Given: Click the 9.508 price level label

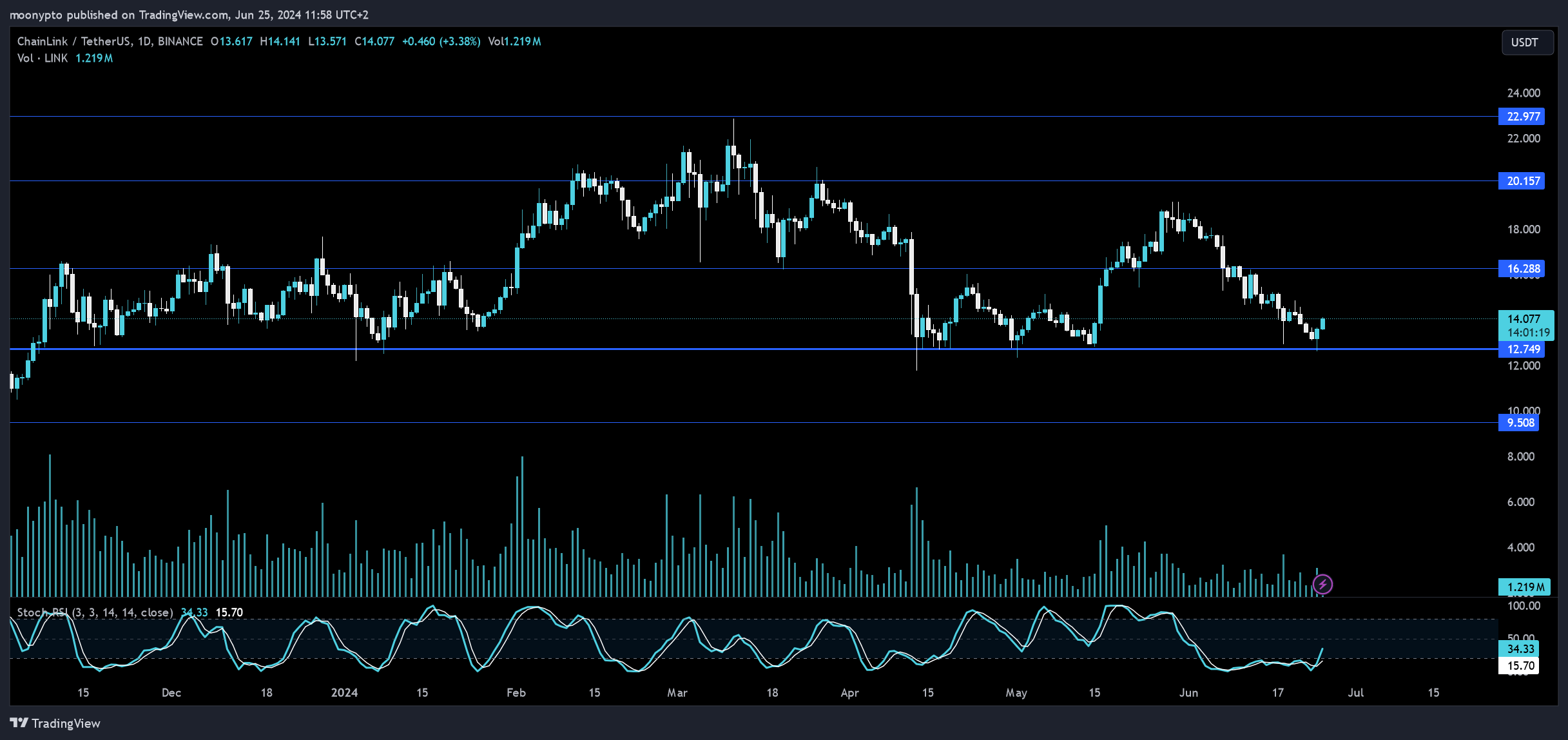Looking at the screenshot, I should tap(1519, 423).
